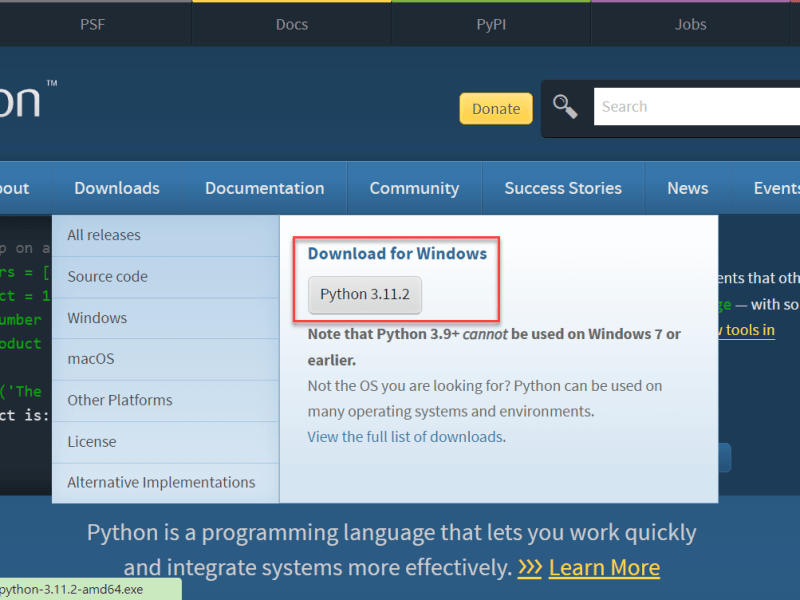The image size is (800, 600).
Task: Go to the PyPI top tab
Action: coord(491,24)
